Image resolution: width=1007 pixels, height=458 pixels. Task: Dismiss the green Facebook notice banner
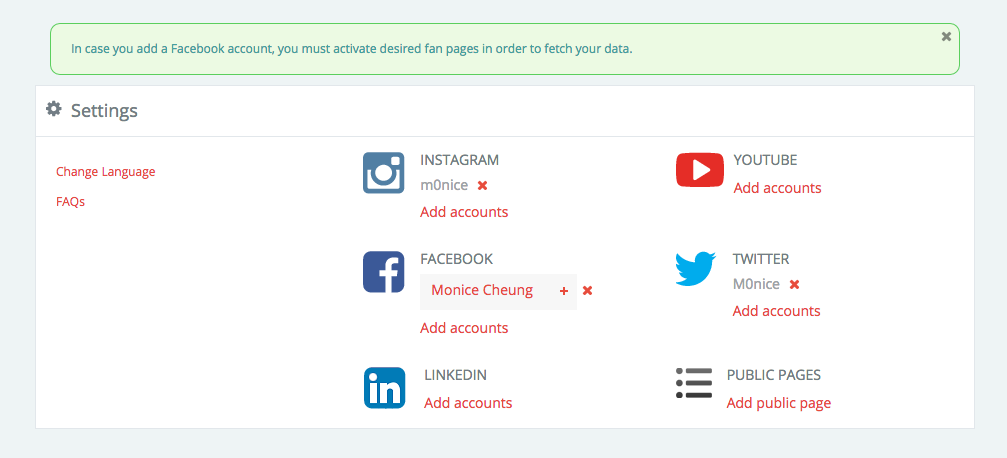coord(946,36)
